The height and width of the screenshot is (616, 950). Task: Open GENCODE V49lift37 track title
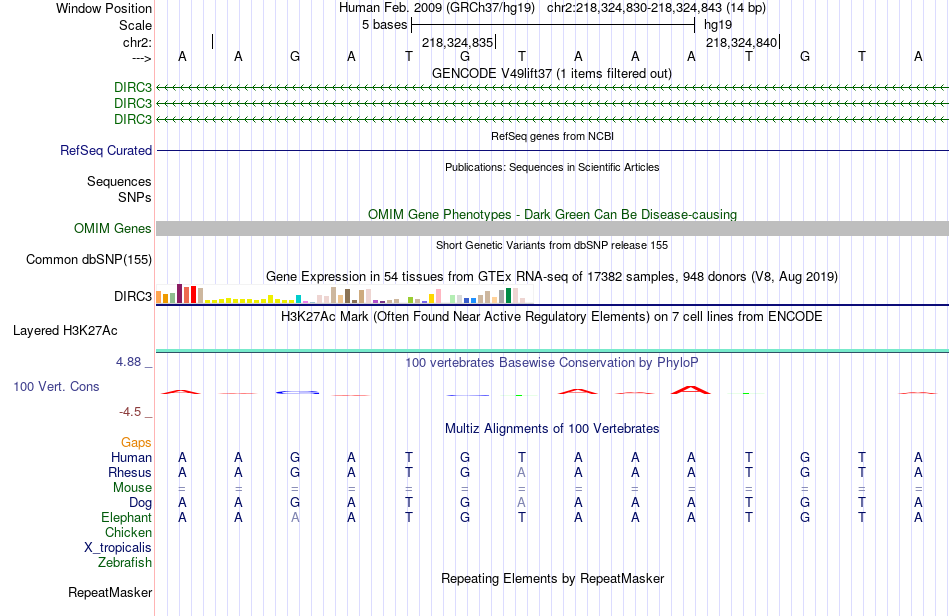[552, 73]
